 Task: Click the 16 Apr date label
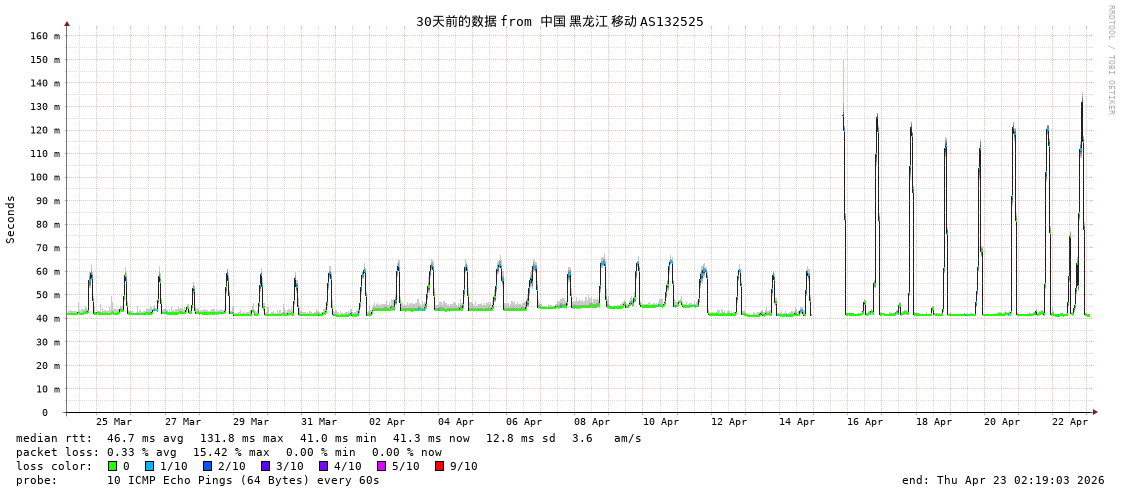(865, 422)
